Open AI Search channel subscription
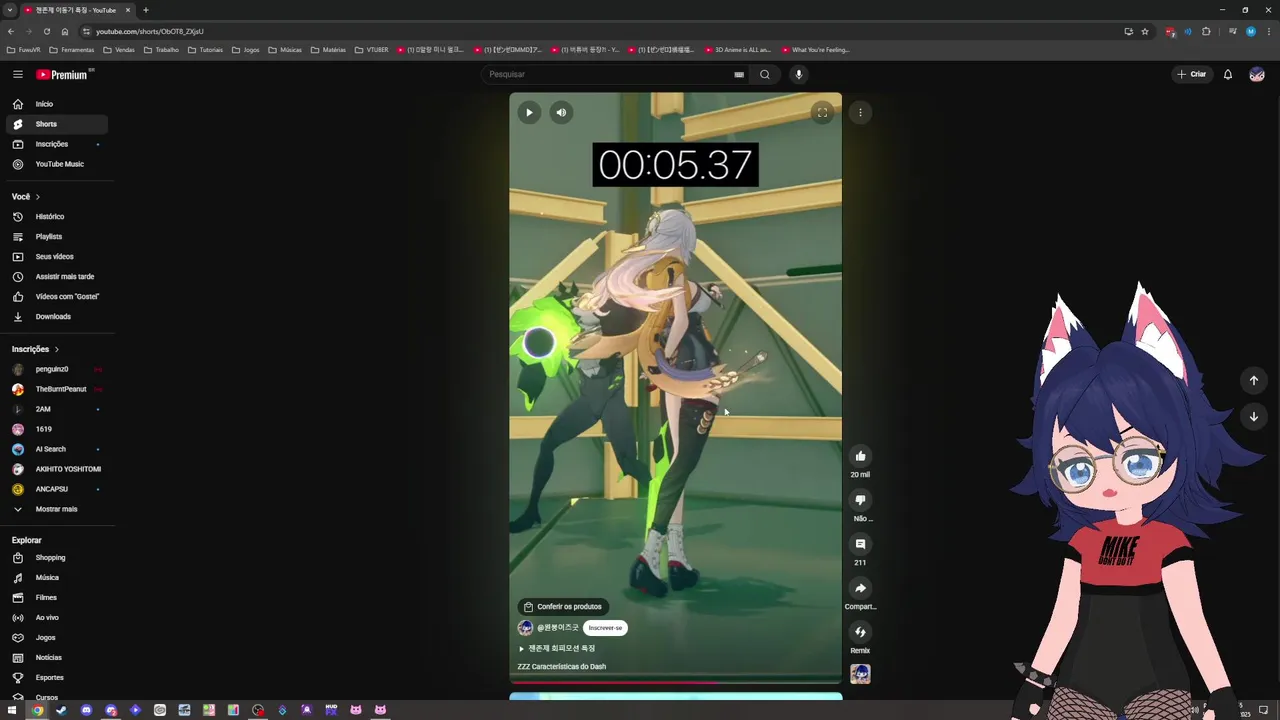The image size is (1280, 720). (x=57, y=449)
